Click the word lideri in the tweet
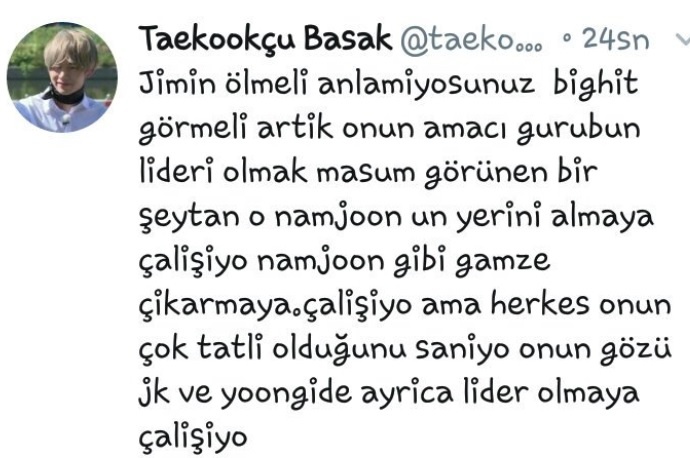This screenshot has height=458, width=690. pyautogui.click(x=176, y=171)
